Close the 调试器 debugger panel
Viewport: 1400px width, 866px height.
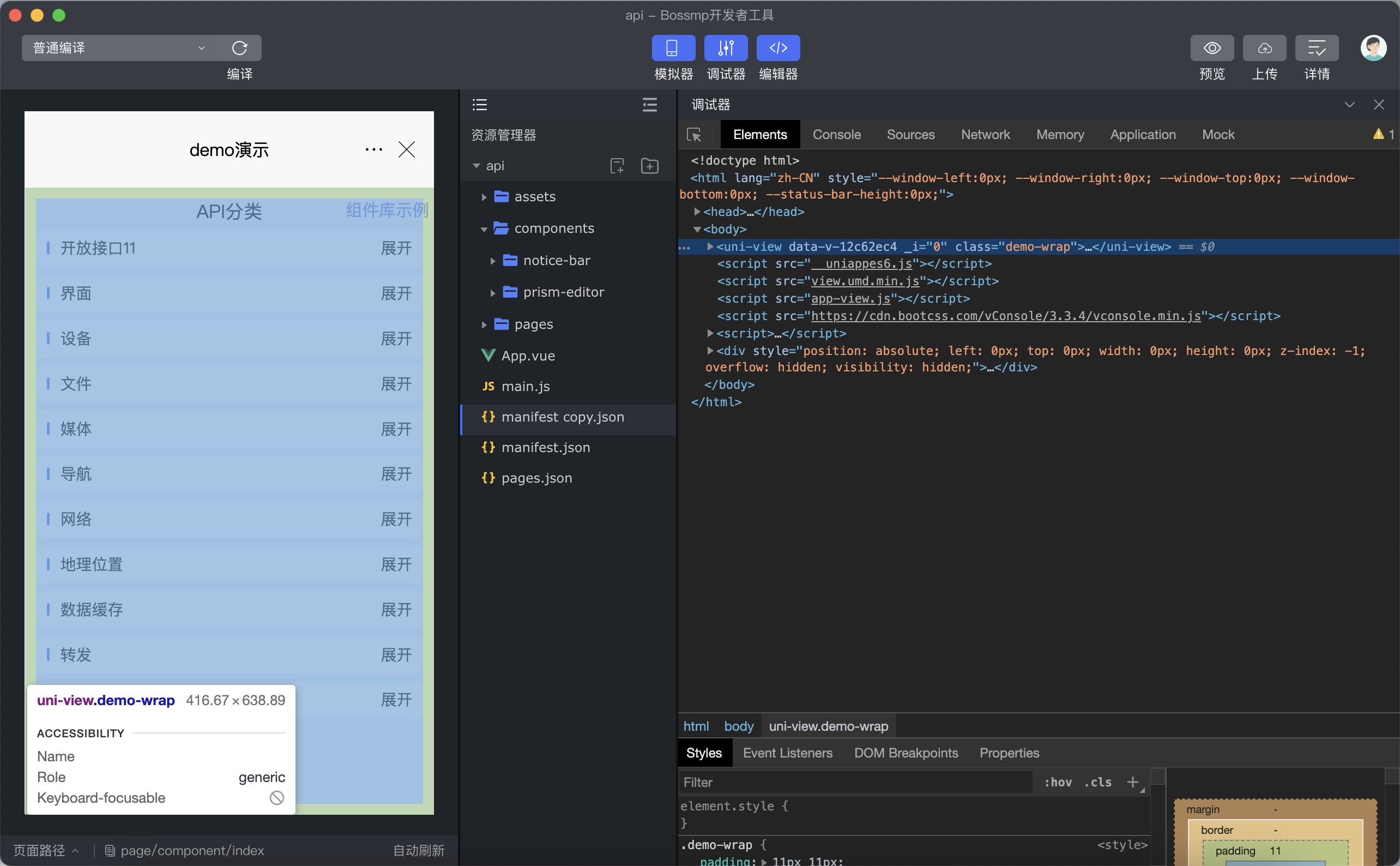point(1378,105)
